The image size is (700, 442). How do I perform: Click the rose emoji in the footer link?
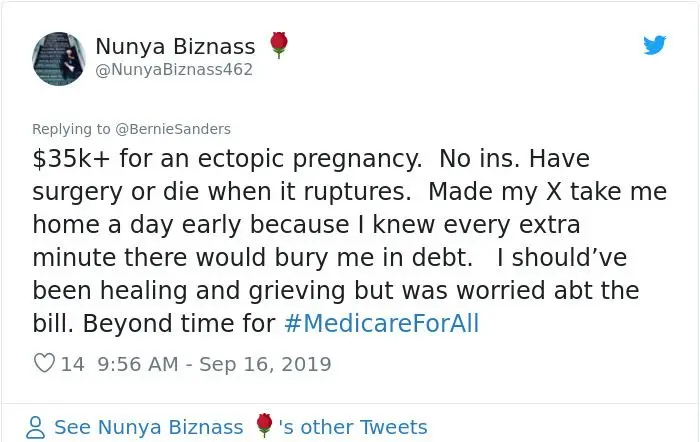pos(264,426)
